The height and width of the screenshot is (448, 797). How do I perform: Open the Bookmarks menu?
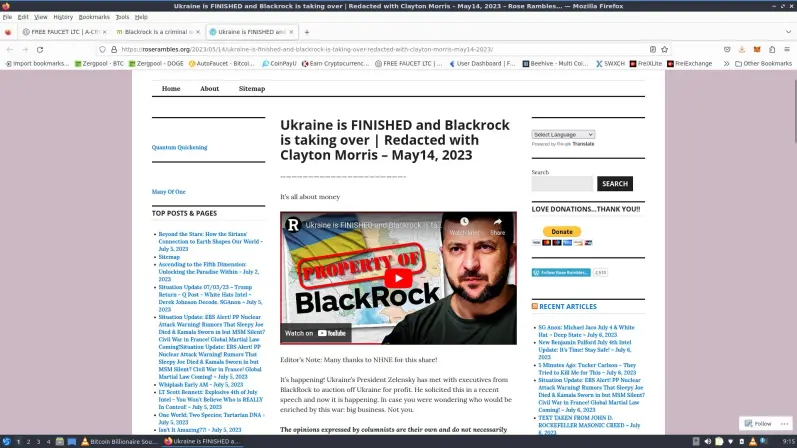[x=94, y=17]
